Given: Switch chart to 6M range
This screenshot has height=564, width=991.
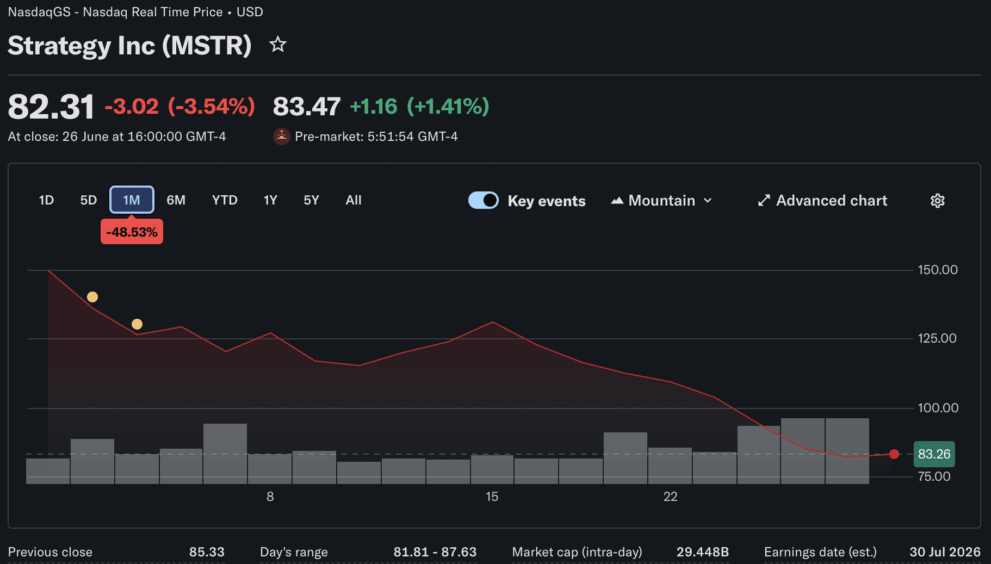Looking at the screenshot, I should (176, 200).
